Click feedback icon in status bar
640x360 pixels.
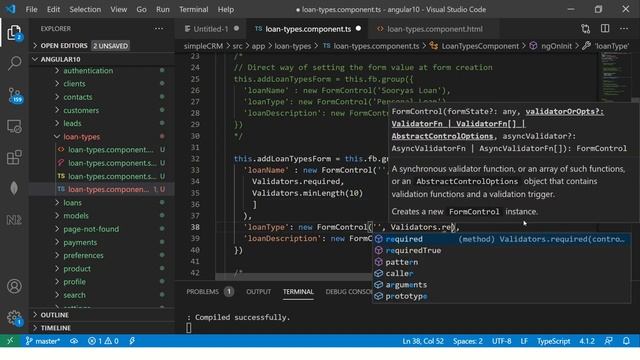click(608, 341)
